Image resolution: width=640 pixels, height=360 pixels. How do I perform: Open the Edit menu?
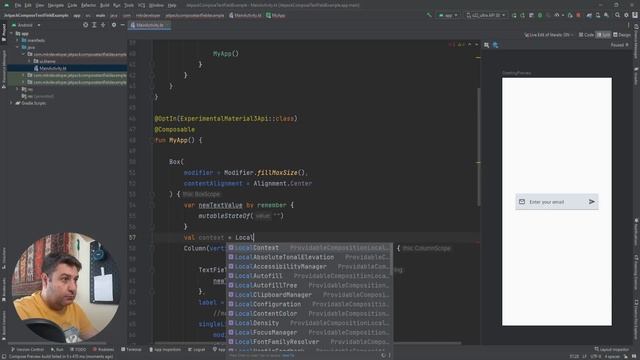[x=28, y=5]
